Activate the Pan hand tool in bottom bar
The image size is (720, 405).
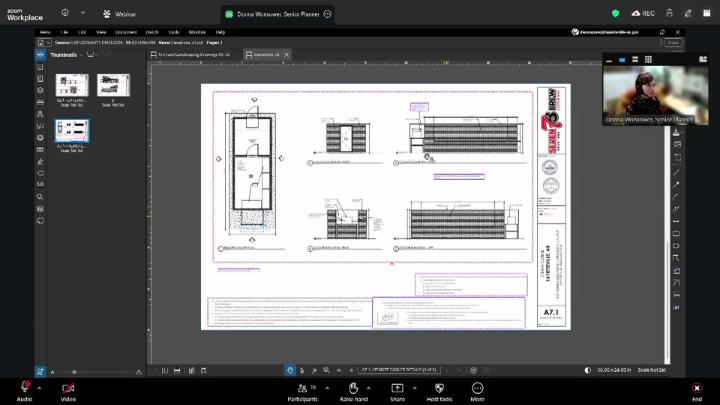click(290, 370)
